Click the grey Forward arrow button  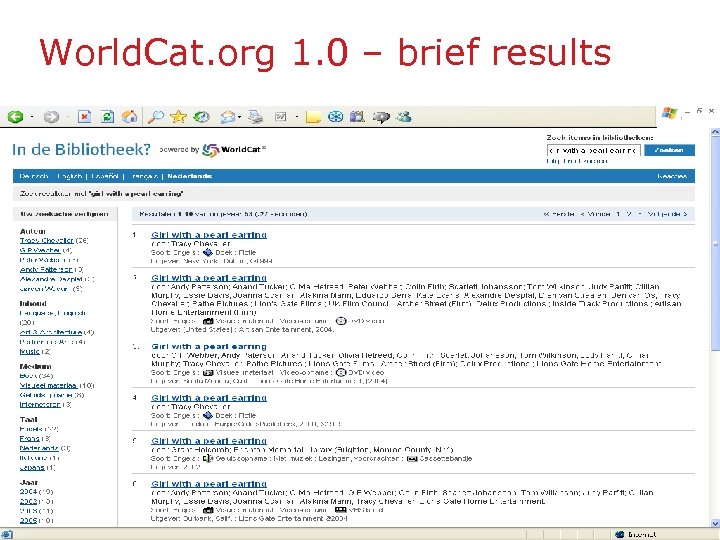[51, 117]
